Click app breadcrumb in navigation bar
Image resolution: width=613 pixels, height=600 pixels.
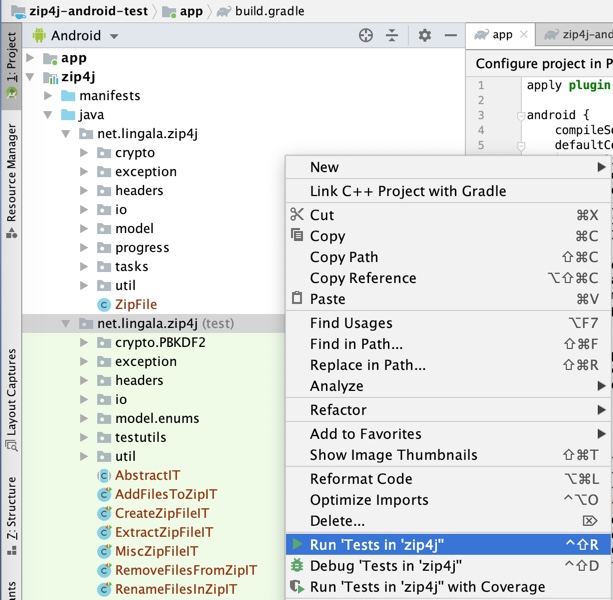(183, 11)
